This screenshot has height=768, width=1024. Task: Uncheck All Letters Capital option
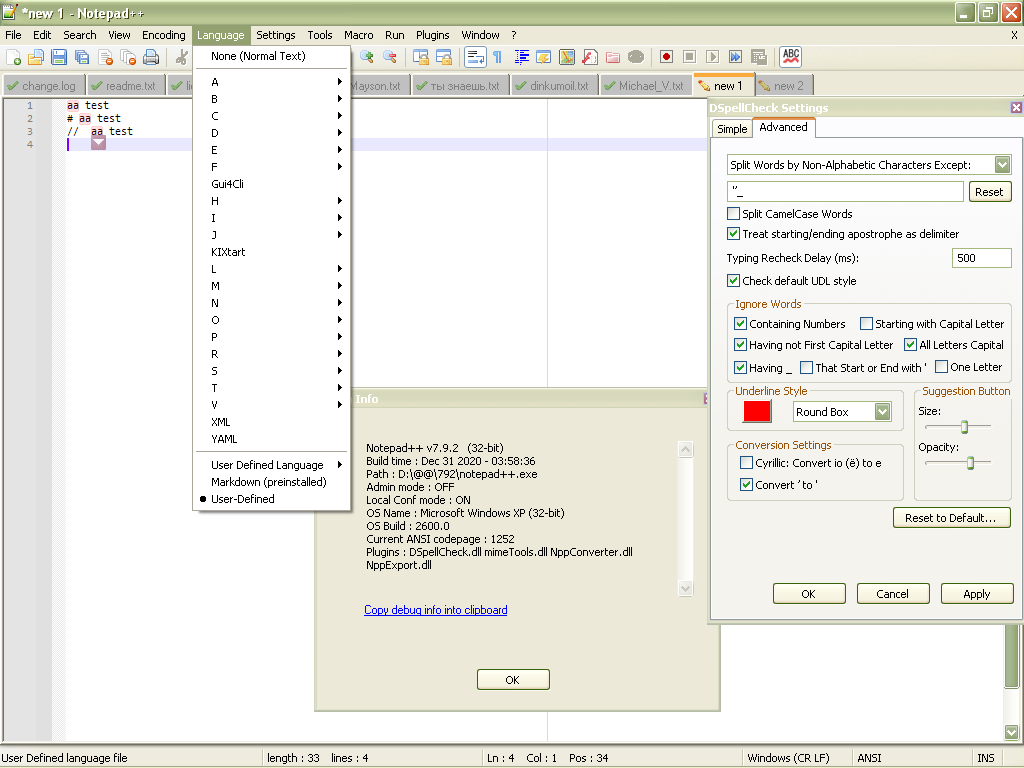[910, 345]
